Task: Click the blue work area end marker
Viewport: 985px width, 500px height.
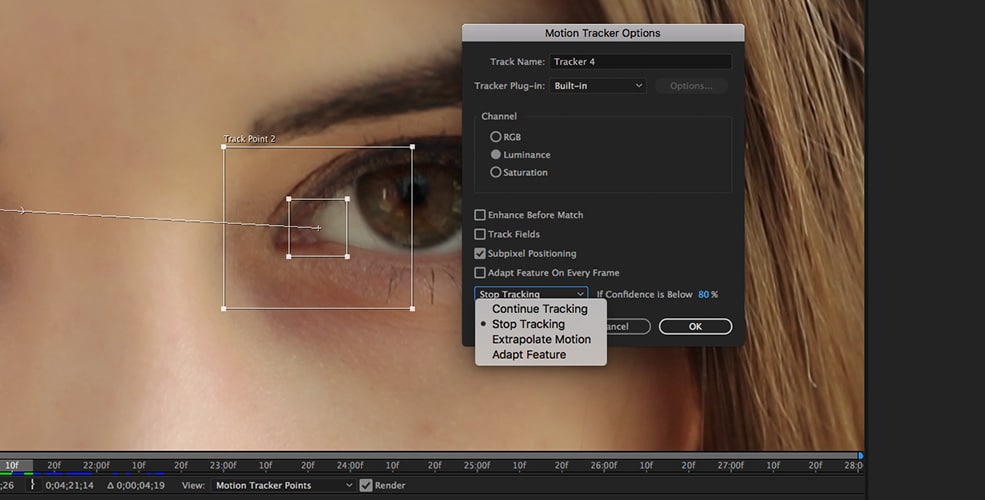Action: 860,456
